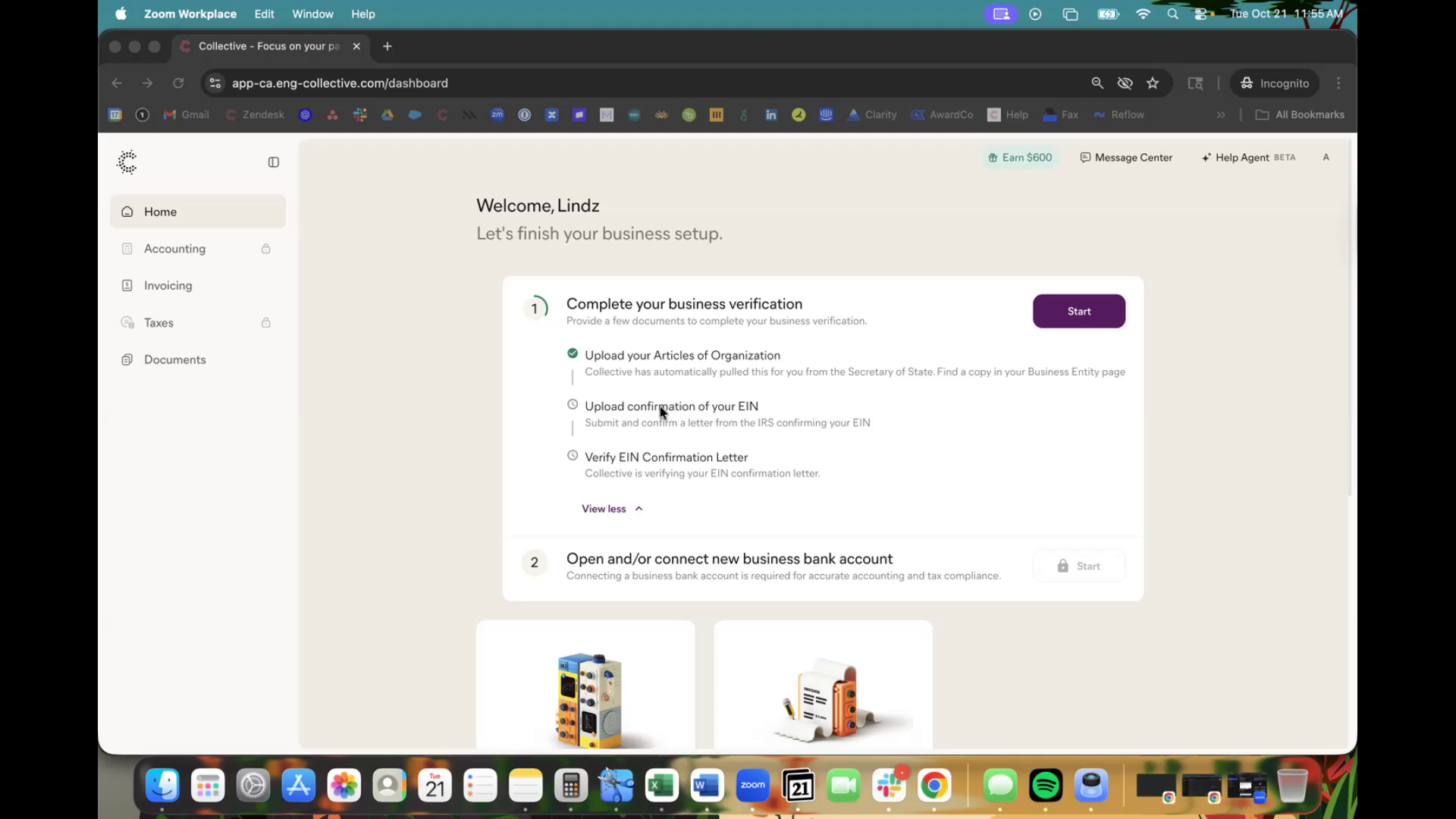Bookmark this page with the star icon

coord(1153,83)
